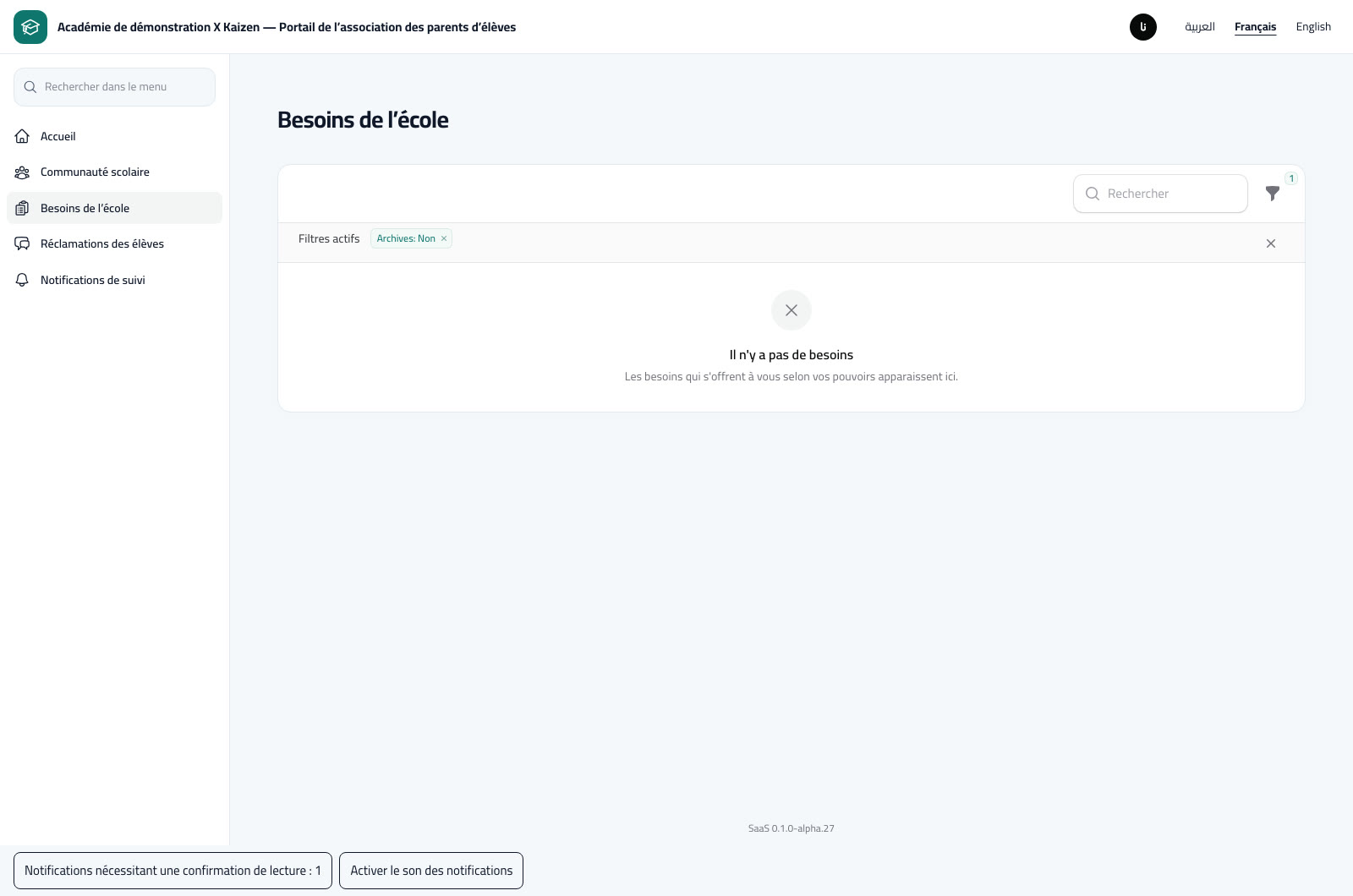The width and height of the screenshot is (1353, 896).
Task: Click the Rechercher dans le menu field
Action: (x=114, y=87)
